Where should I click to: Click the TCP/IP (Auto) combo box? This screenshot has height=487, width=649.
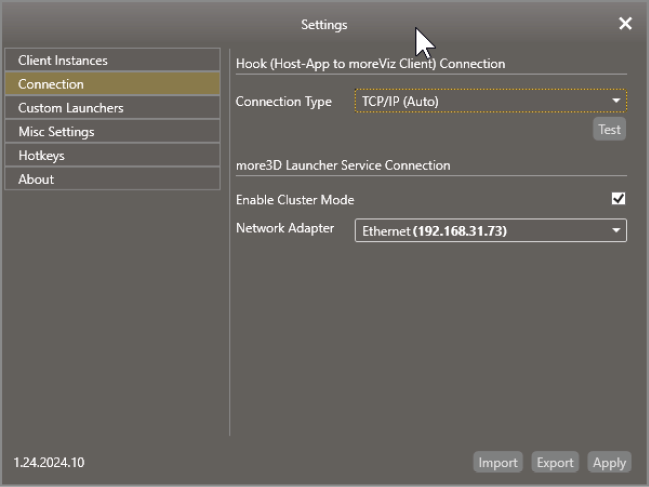490,101
